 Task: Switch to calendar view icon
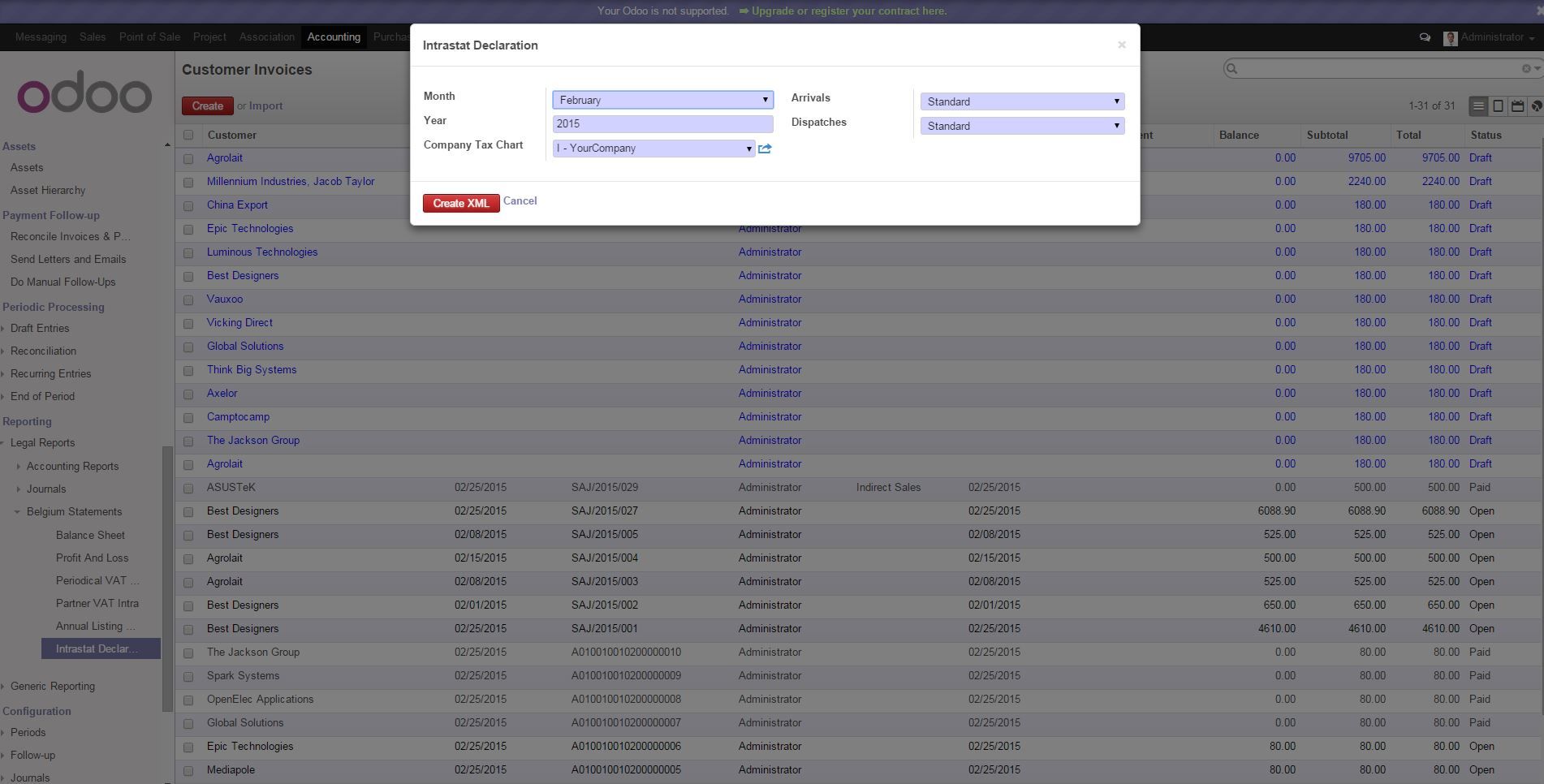1517,106
